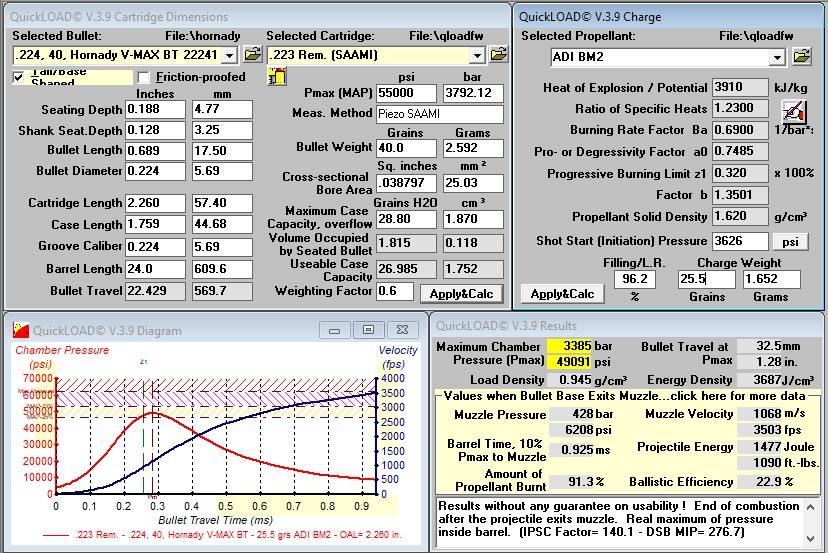This screenshot has width=828, height=553.
Task: Click the Pmax (MAP) bar field
Action: pos(473,93)
